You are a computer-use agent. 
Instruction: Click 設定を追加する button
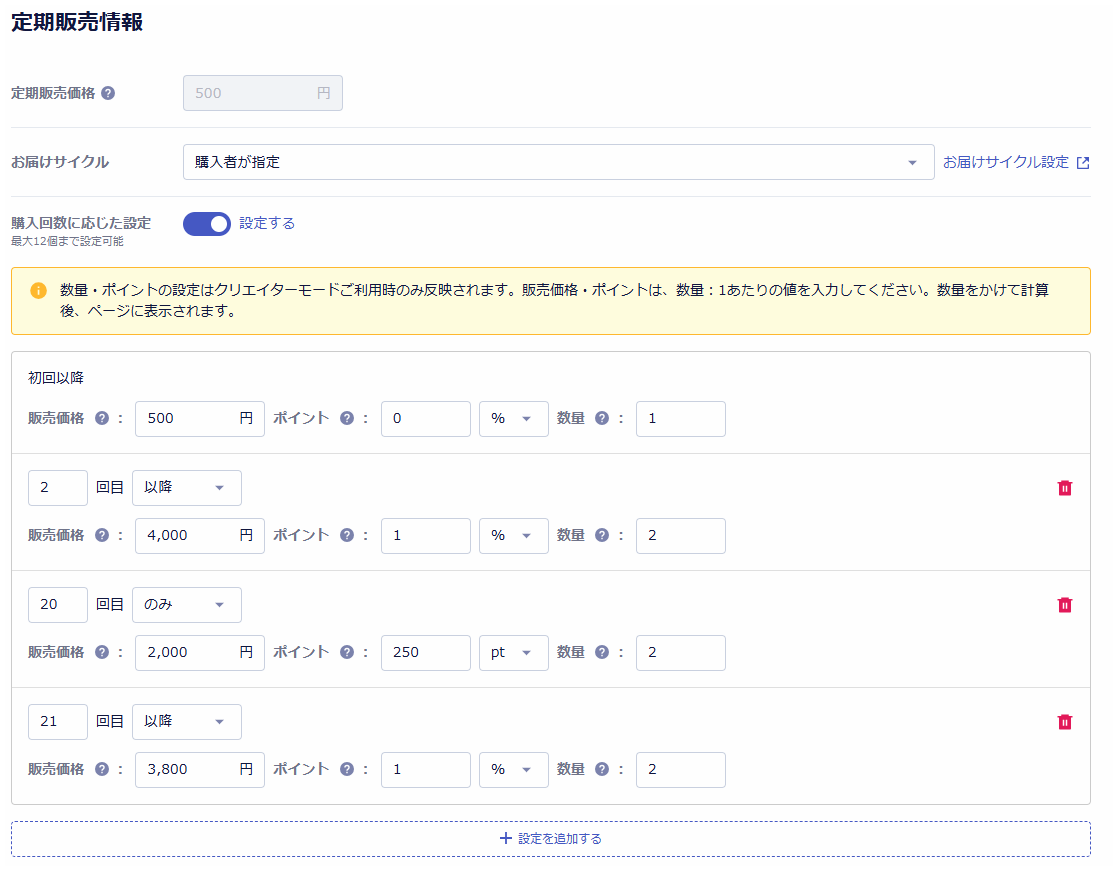pyautogui.click(x=550, y=839)
